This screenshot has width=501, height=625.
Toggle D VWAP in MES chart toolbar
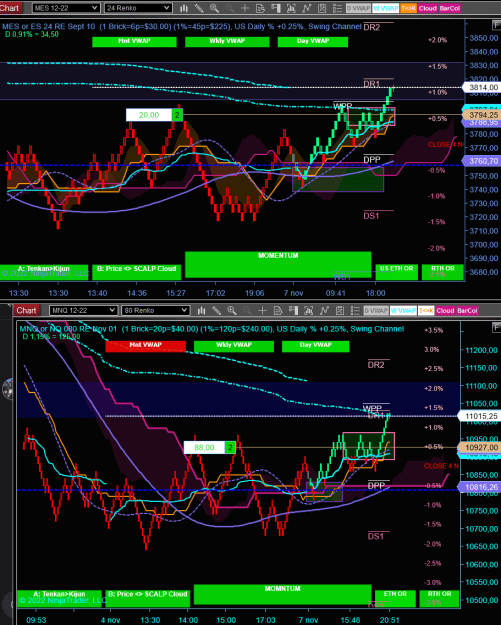point(358,8)
